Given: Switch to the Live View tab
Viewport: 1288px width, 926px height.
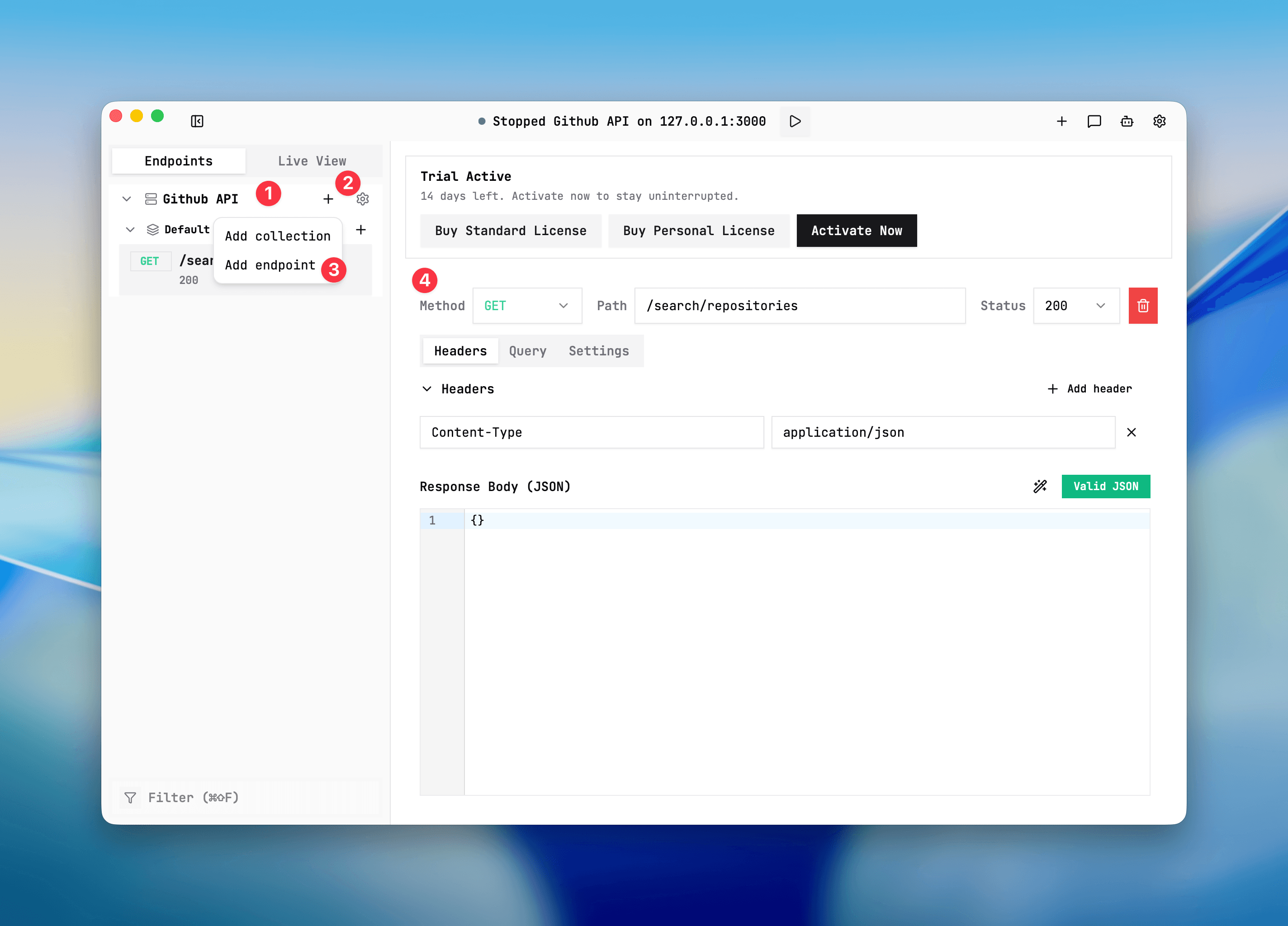Looking at the screenshot, I should (312, 161).
